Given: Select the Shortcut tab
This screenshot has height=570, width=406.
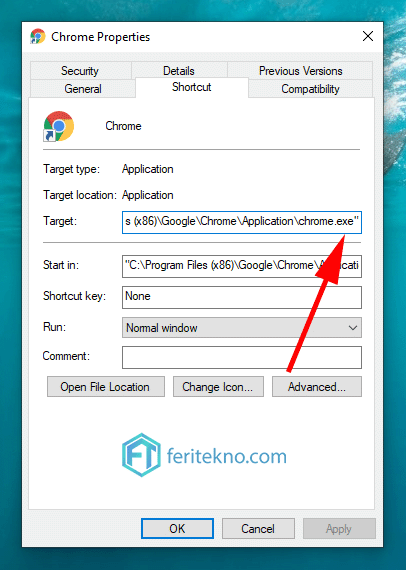Looking at the screenshot, I should click(192, 87).
